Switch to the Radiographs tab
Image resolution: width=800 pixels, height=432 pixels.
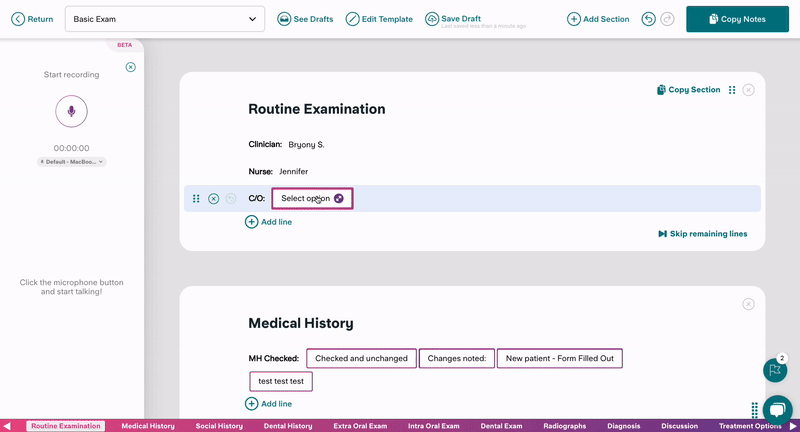coord(565,426)
